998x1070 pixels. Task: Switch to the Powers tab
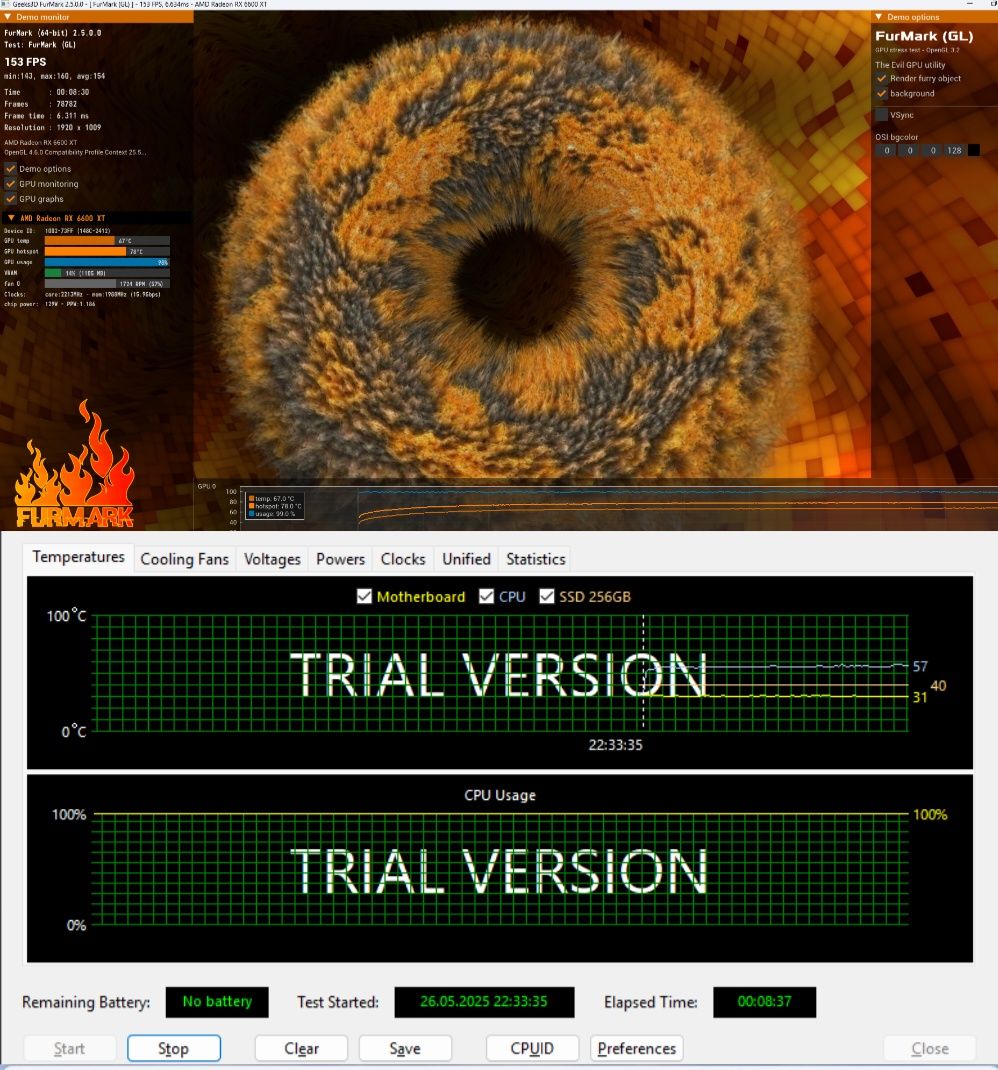tap(341, 559)
